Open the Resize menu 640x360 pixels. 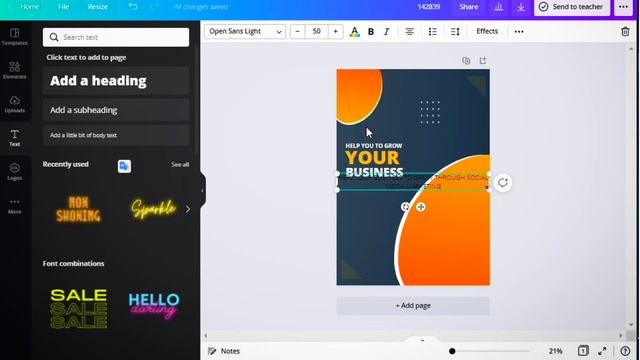pyautogui.click(x=98, y=7)
